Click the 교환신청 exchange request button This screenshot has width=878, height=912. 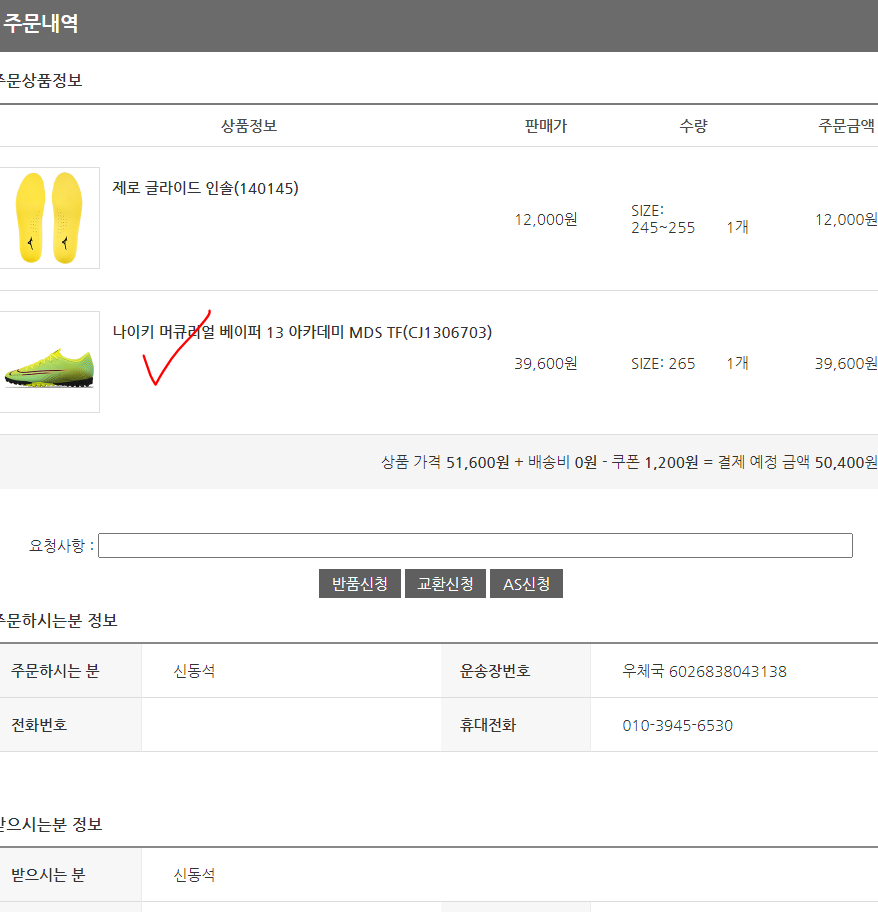click(x=445, y=583)
